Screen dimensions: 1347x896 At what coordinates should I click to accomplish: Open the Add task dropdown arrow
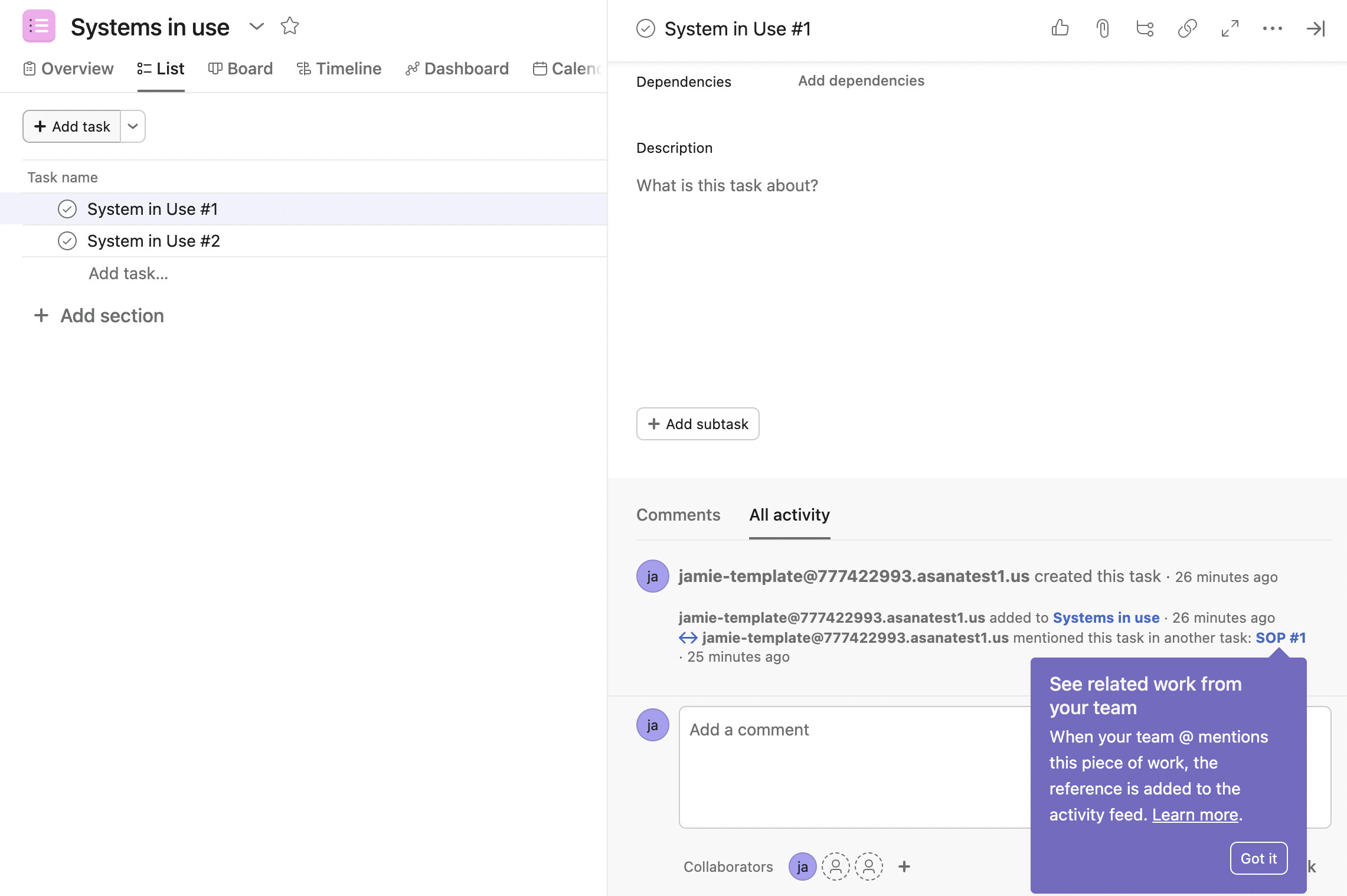132,126
